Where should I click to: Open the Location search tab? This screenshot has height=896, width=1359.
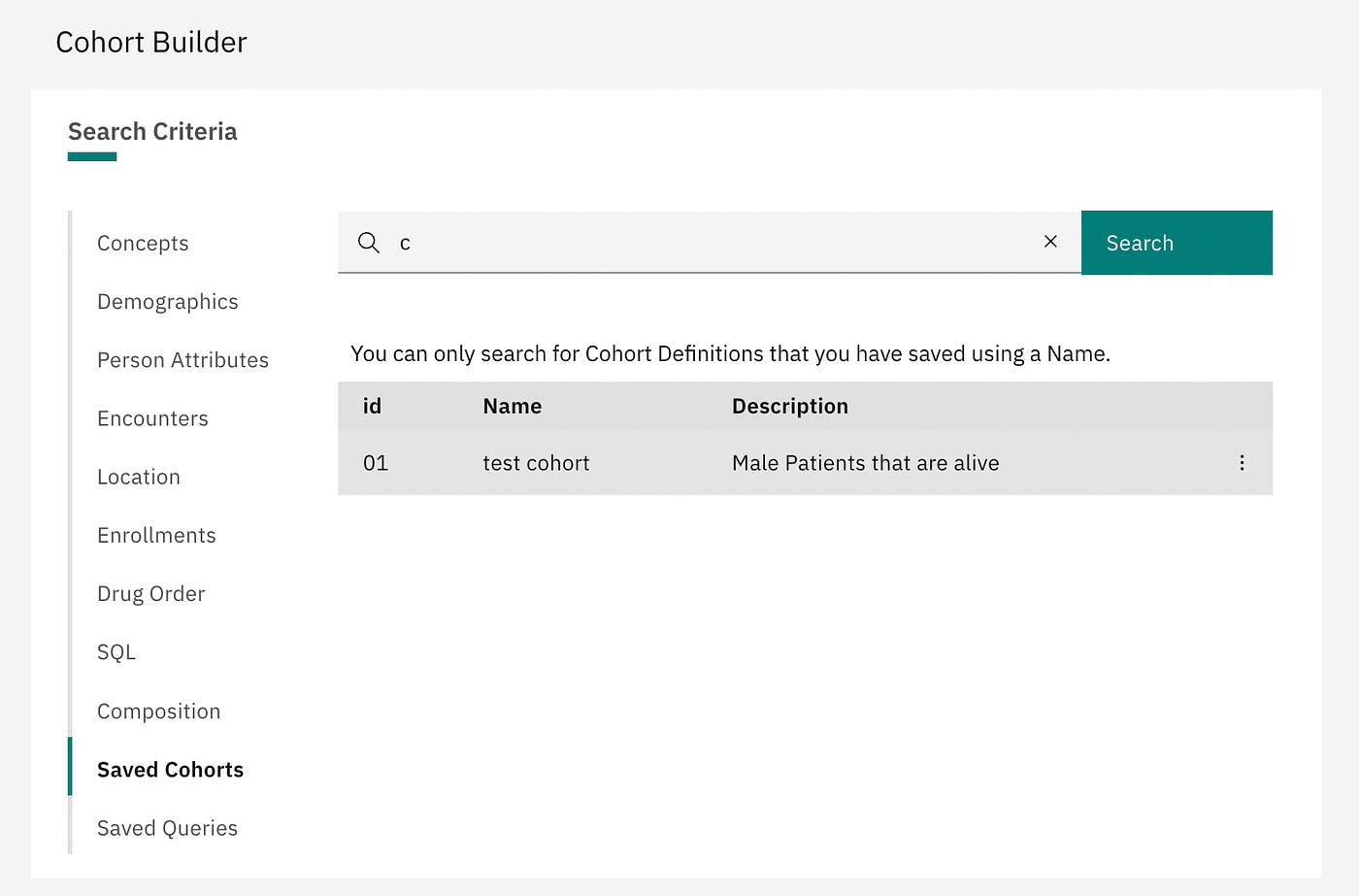tap(139, 477)
